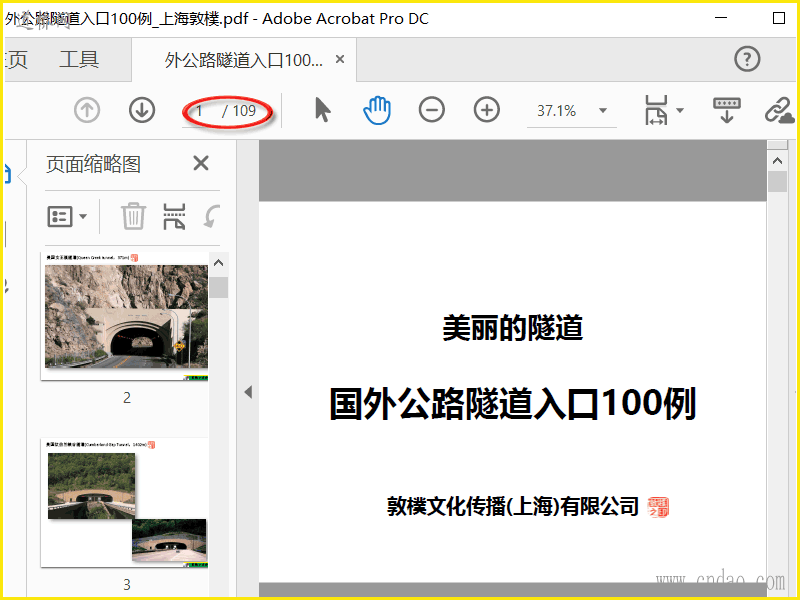Click the fit-width page display icon
The width and height of the screenshot is (800, 600).
tap(656, 110)
